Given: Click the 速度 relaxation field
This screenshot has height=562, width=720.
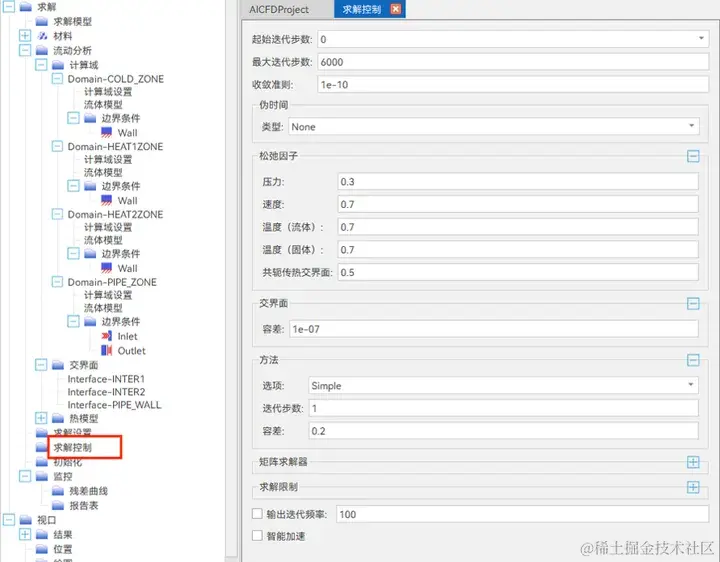Looking at the screenshot, I should tap(518, 204).
